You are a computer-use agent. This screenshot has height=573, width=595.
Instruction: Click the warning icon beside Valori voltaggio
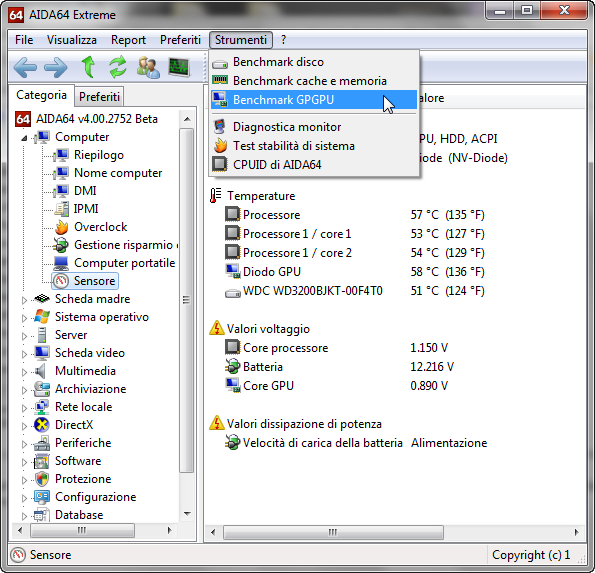217,328
